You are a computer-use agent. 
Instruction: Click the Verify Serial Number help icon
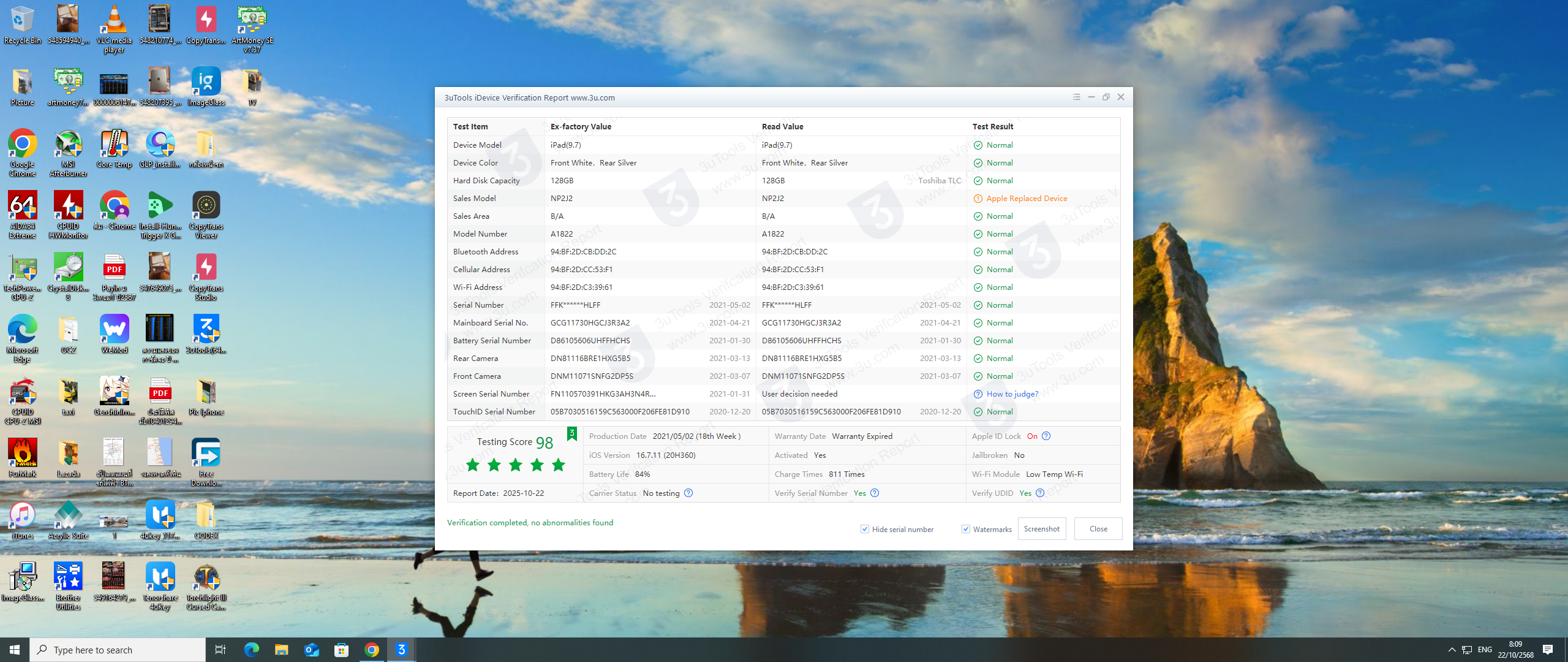875,493
